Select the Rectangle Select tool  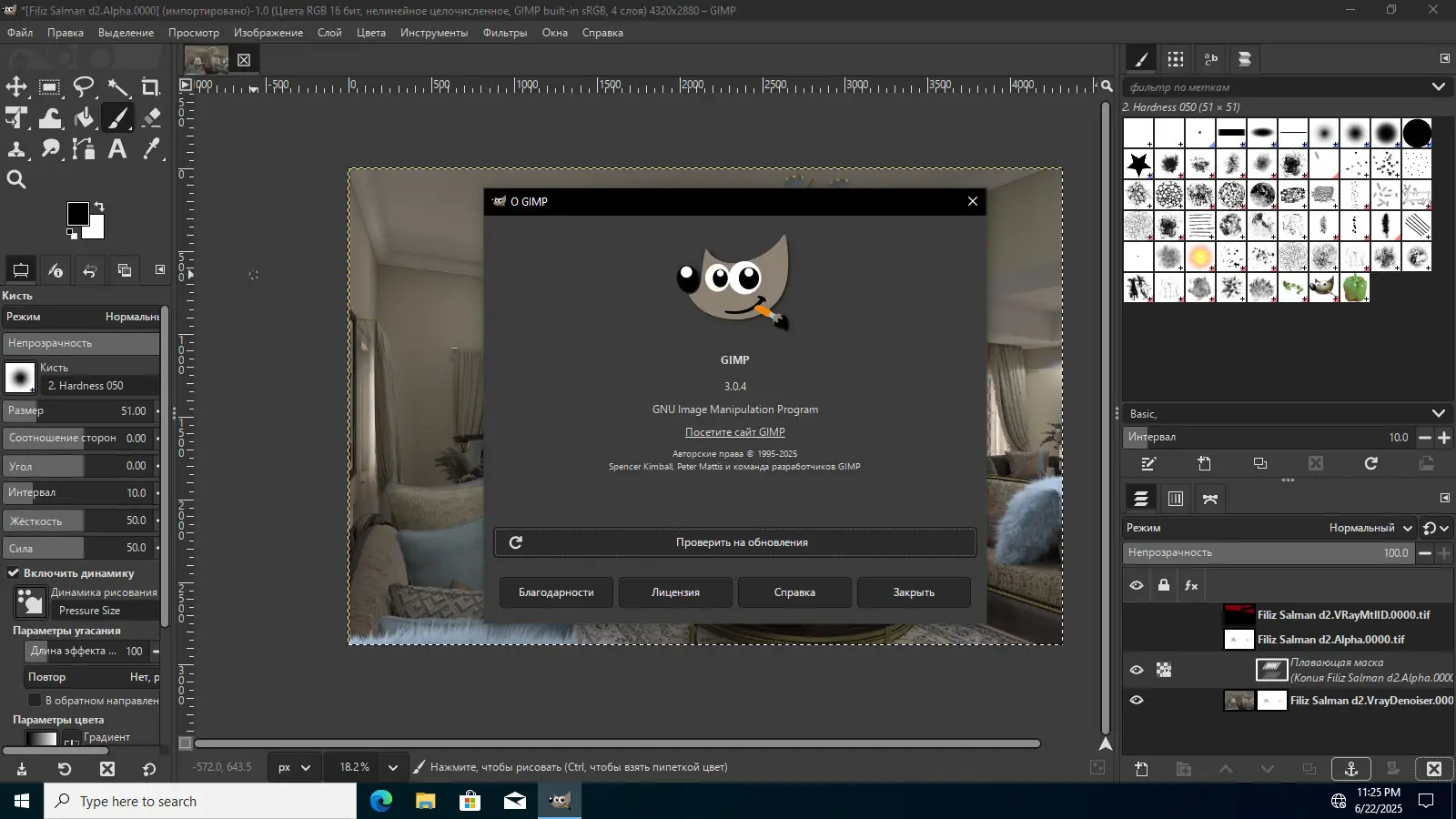pyautogui.click(x=50, y=87)
